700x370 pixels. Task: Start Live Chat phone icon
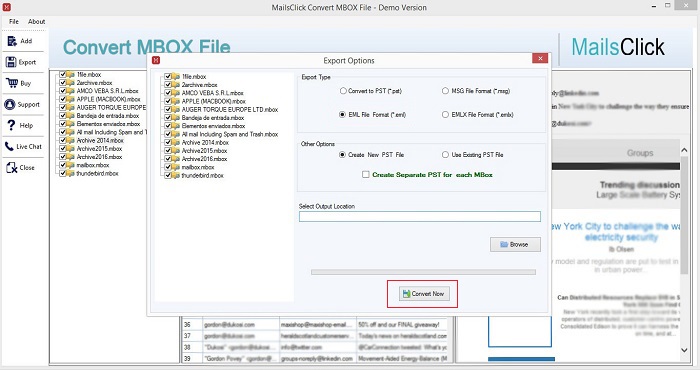point(9,146)
